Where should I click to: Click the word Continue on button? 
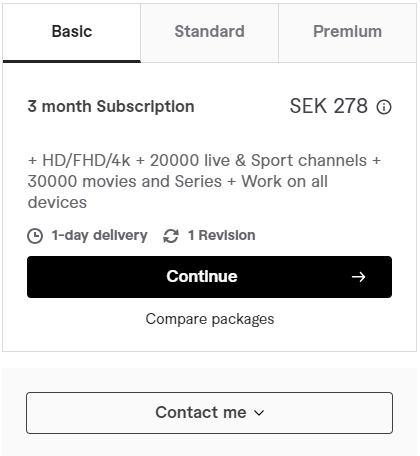point(202,276)
